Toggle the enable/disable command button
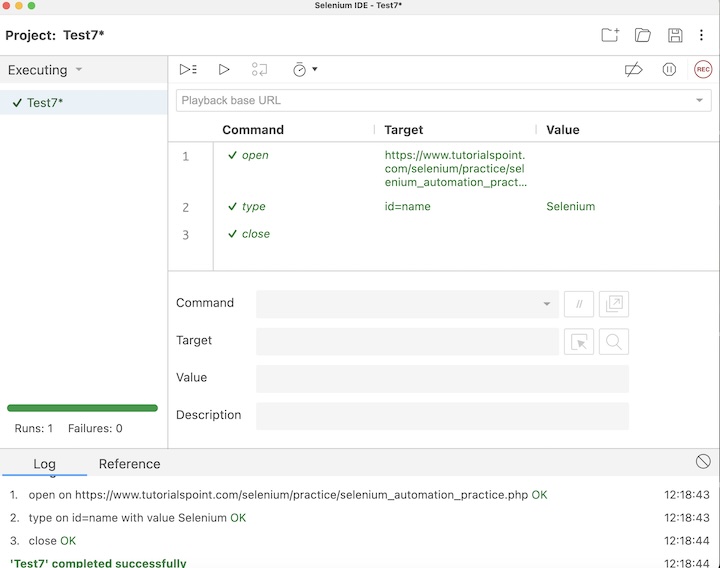This screenshot has height=568, width=720. (x=579, y=304)
